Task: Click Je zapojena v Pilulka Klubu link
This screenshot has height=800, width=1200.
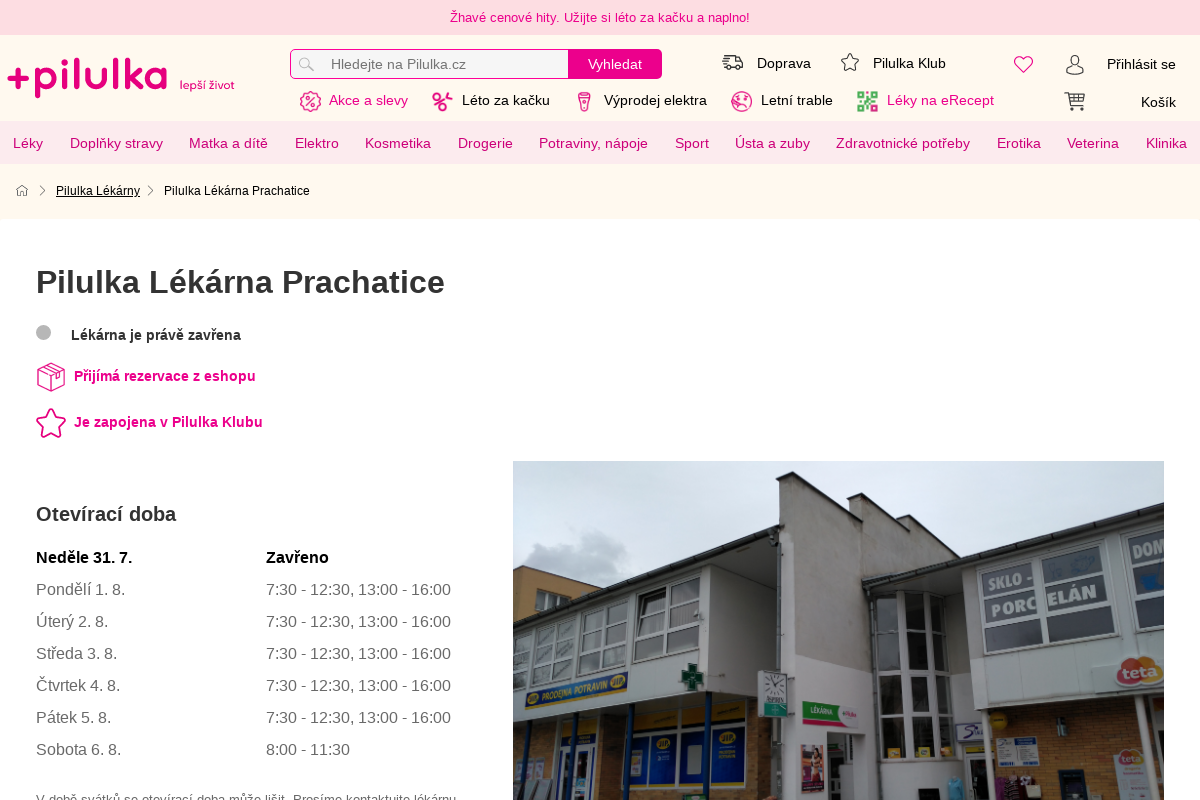Action: [x=168, y=422]
